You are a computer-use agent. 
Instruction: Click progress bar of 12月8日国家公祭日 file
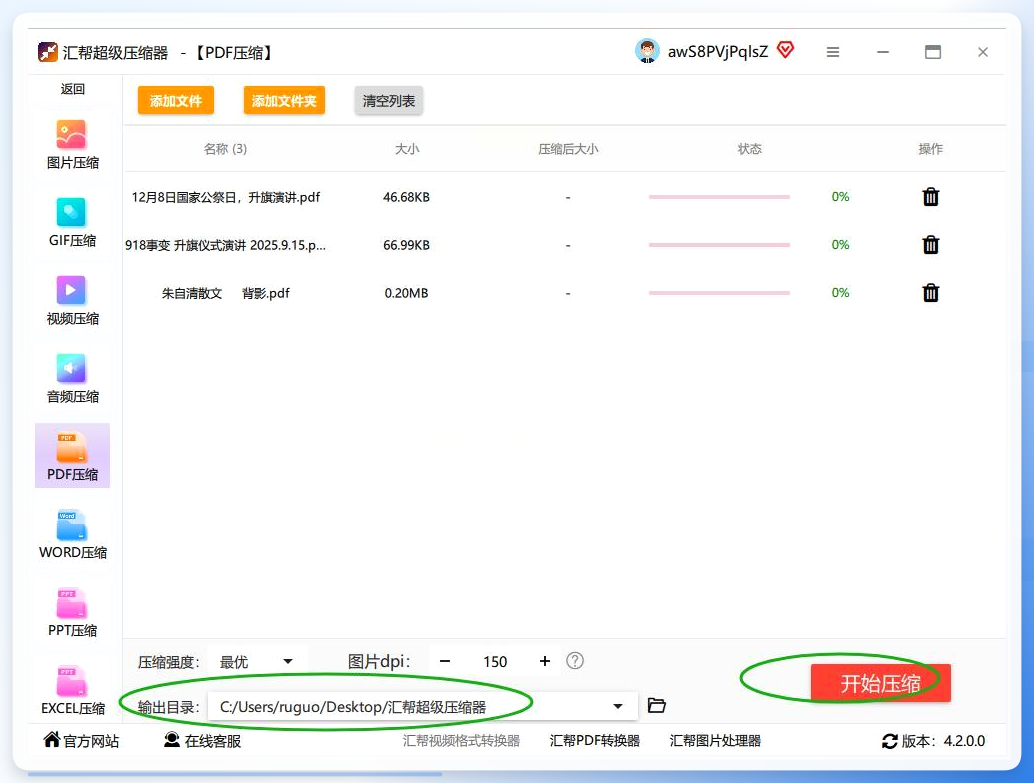(x=719, y=197)
